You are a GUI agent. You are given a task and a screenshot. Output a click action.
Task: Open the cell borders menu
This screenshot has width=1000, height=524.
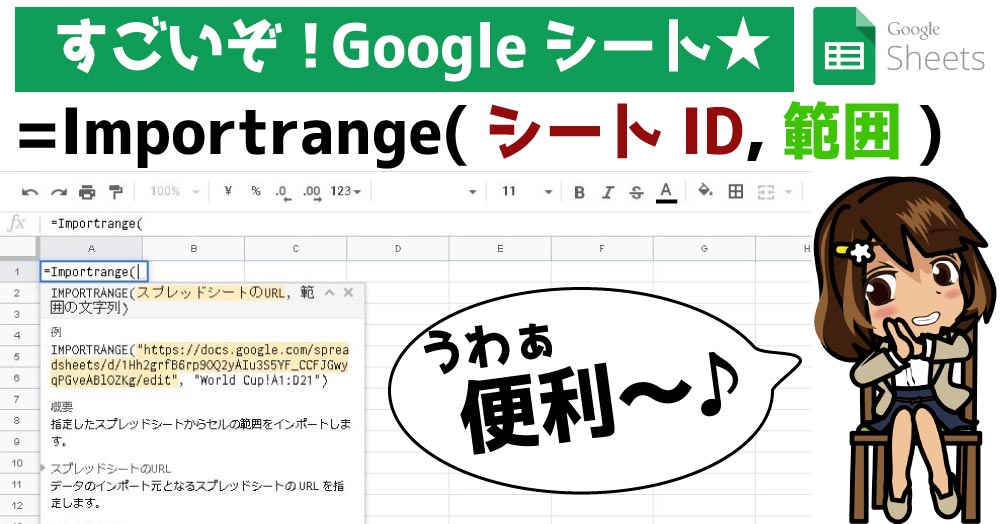[735, 191]
